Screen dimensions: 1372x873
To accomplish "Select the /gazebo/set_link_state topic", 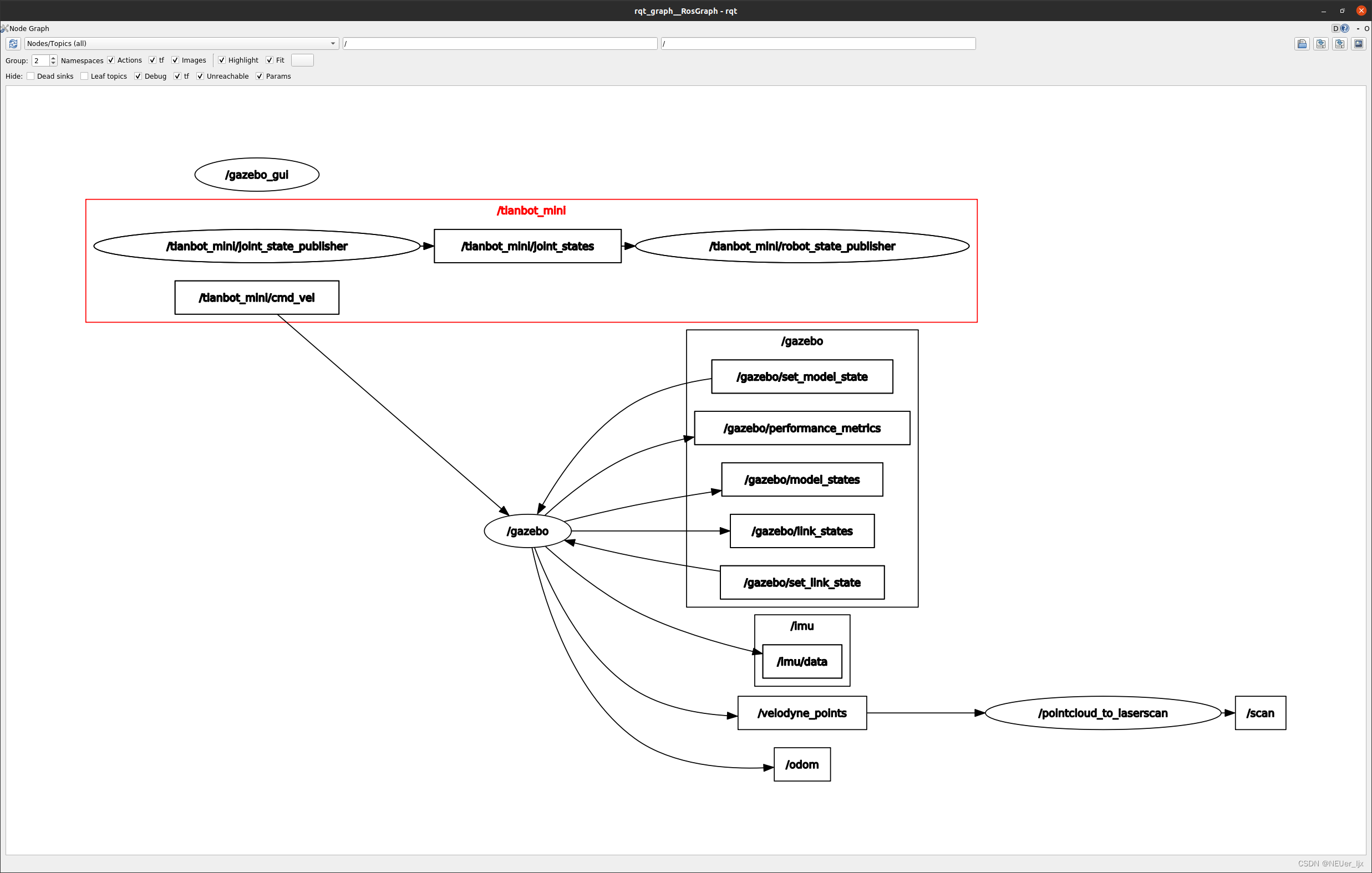I will 802,582.
